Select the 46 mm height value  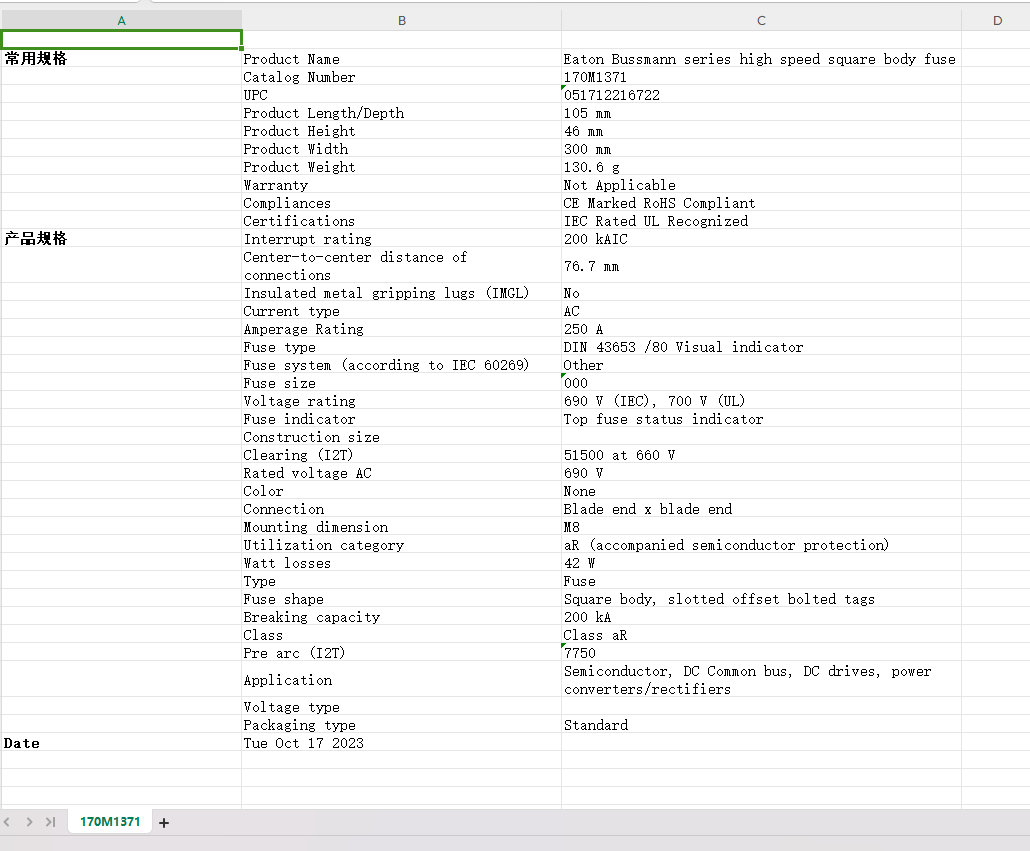pos(761,131)
